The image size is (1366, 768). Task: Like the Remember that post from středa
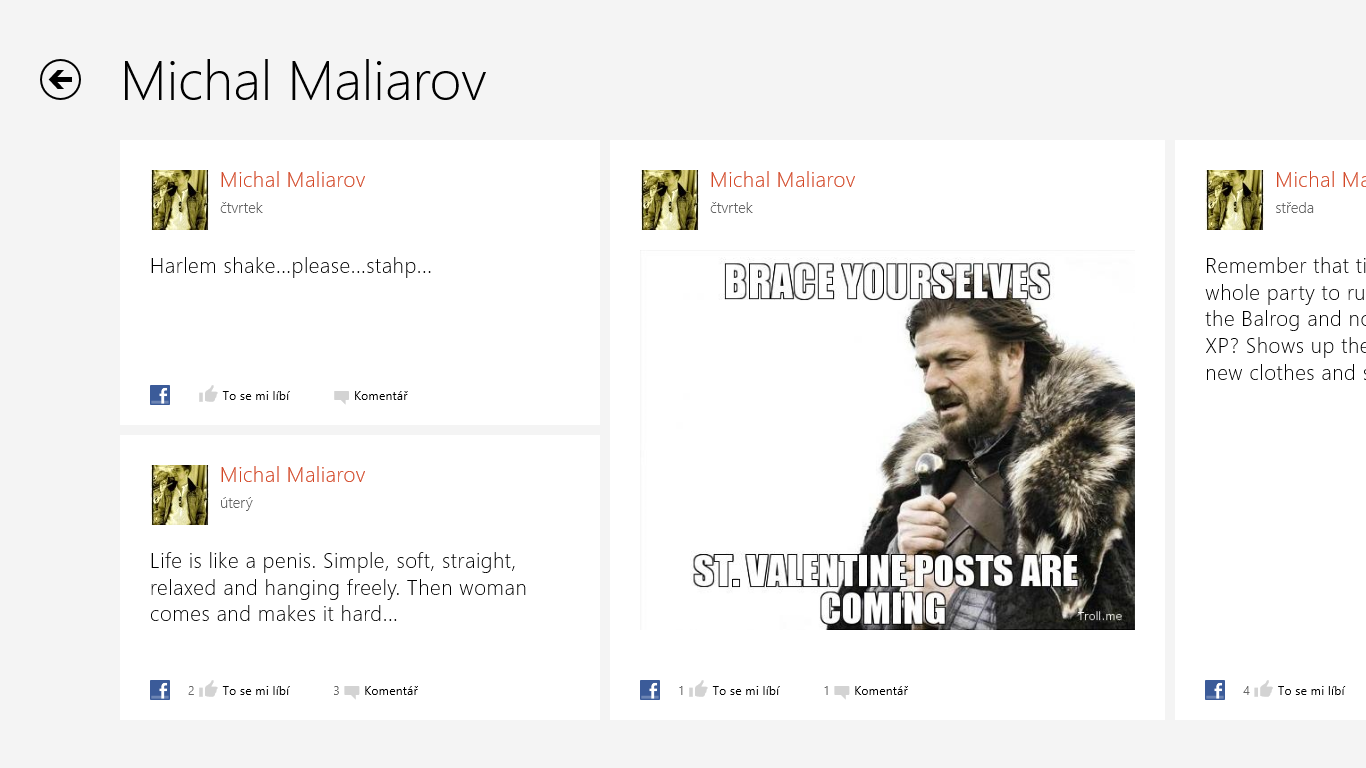(x=1300, y=690)
